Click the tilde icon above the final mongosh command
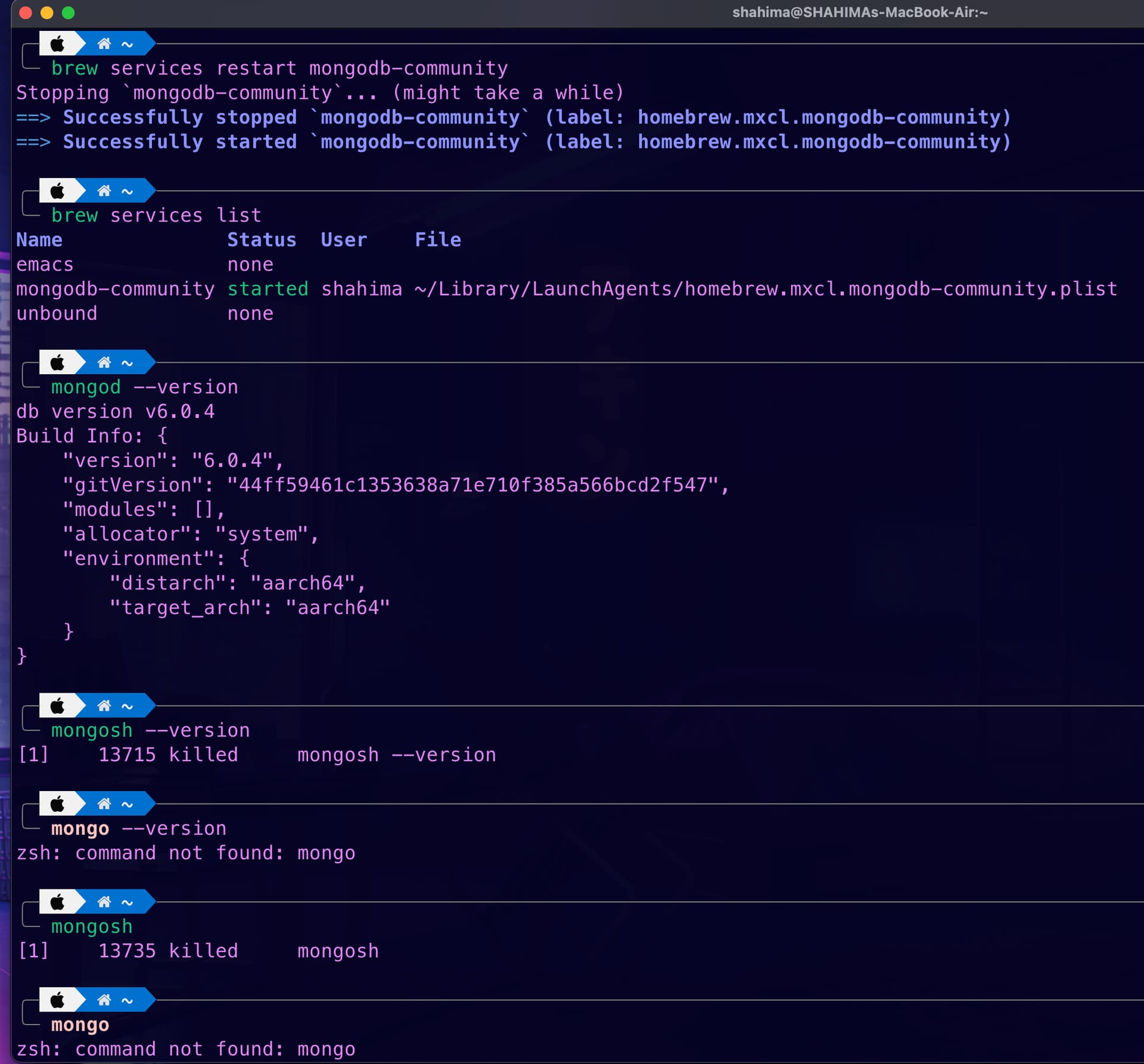The width and height of the screenshot is (1144, 1064). 126,901
